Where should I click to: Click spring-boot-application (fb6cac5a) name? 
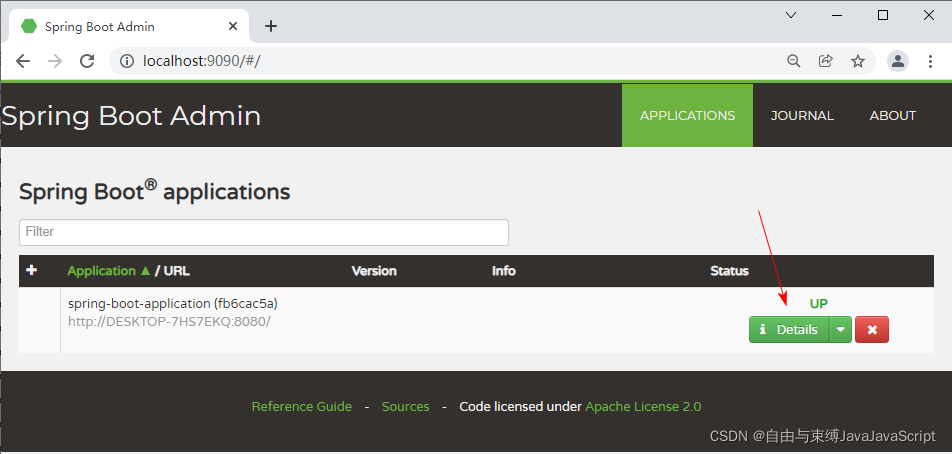coord(173,303)
